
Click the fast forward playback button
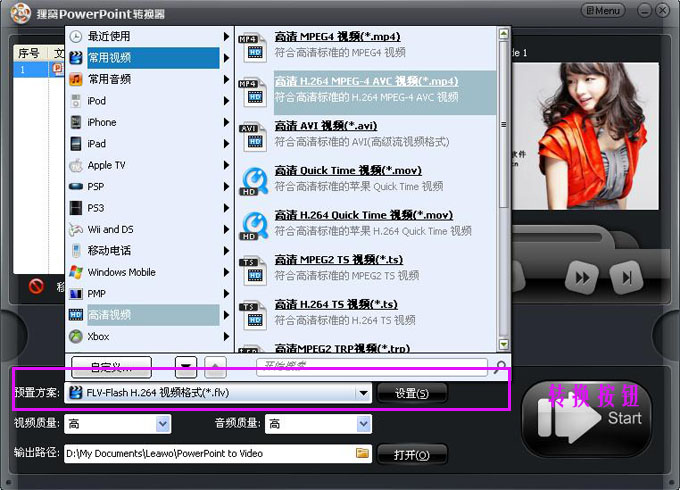point(582,278)
